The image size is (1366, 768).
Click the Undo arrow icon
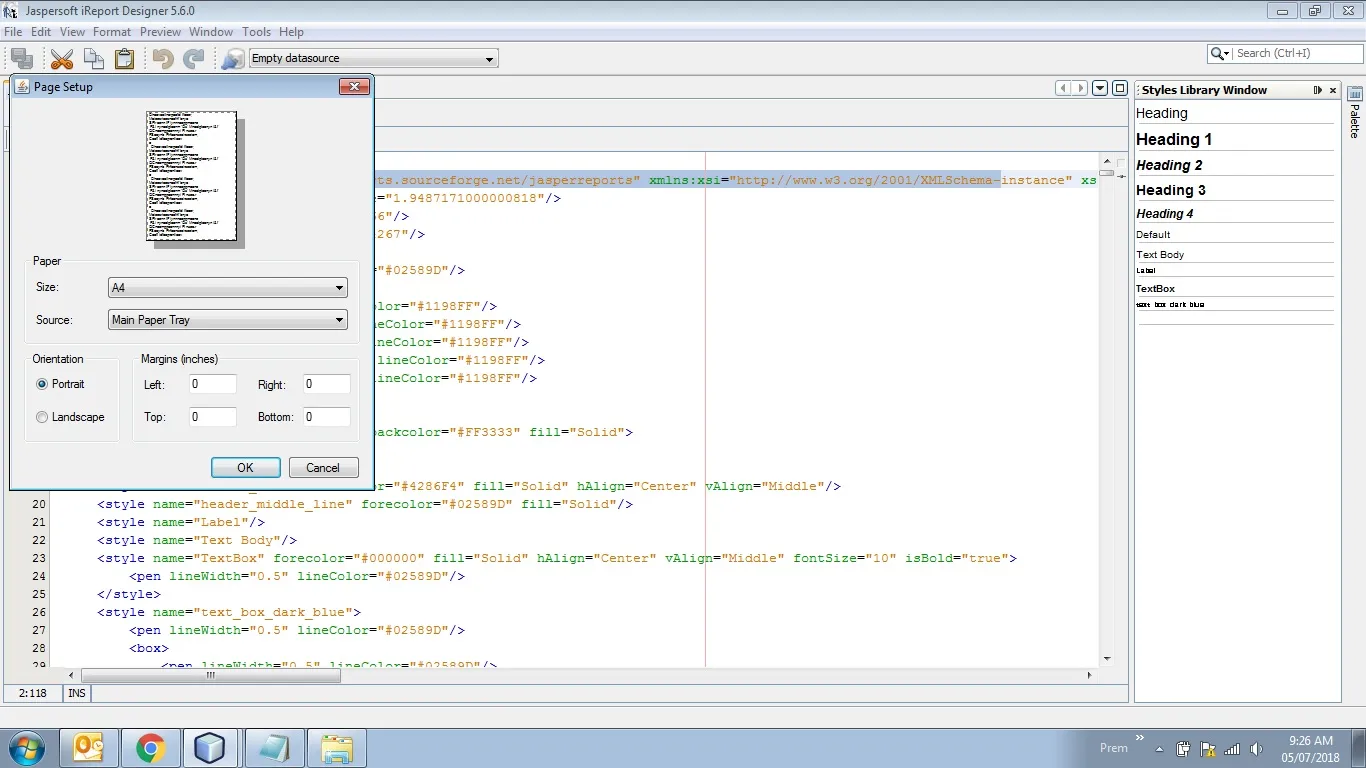(x=162, y=59)
